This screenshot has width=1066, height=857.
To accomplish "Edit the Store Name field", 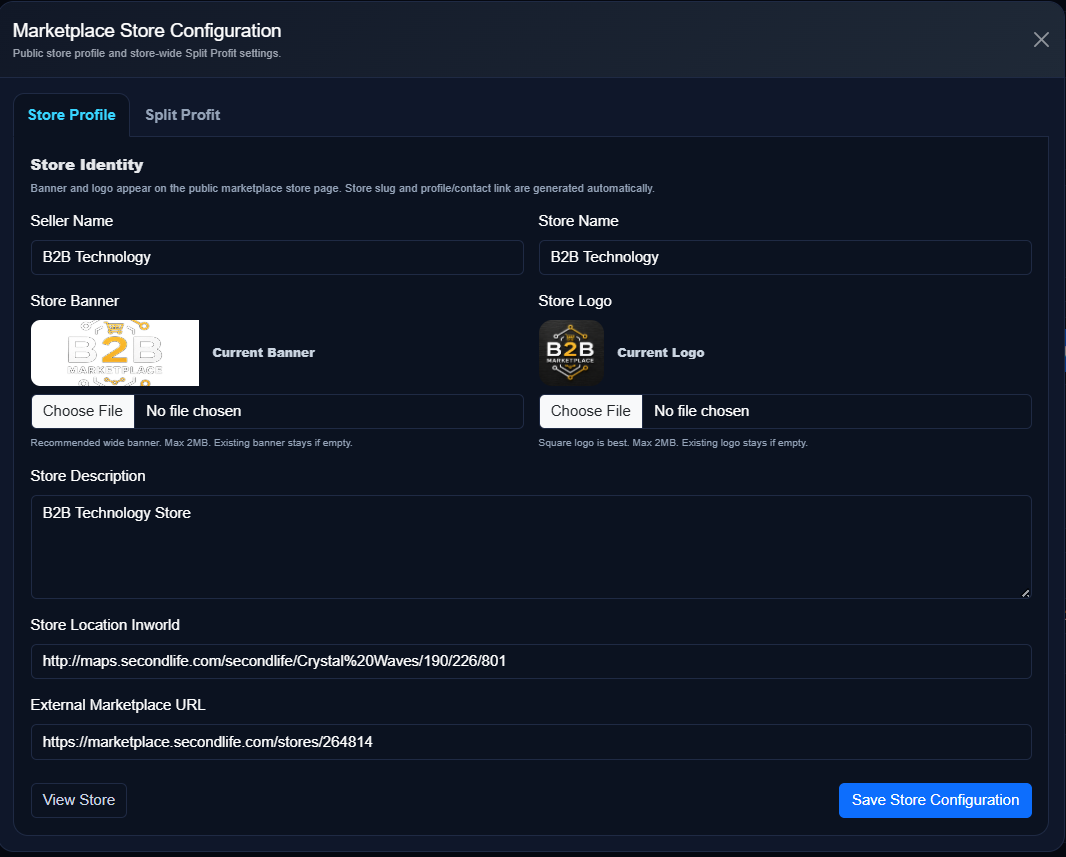I will tap(785, 257).
